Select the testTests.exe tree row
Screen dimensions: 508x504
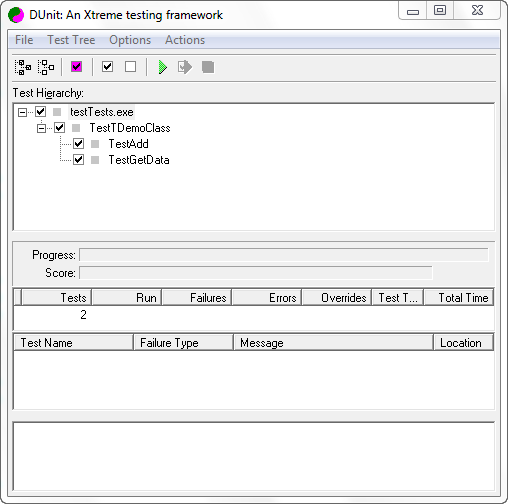pos(102,112)
